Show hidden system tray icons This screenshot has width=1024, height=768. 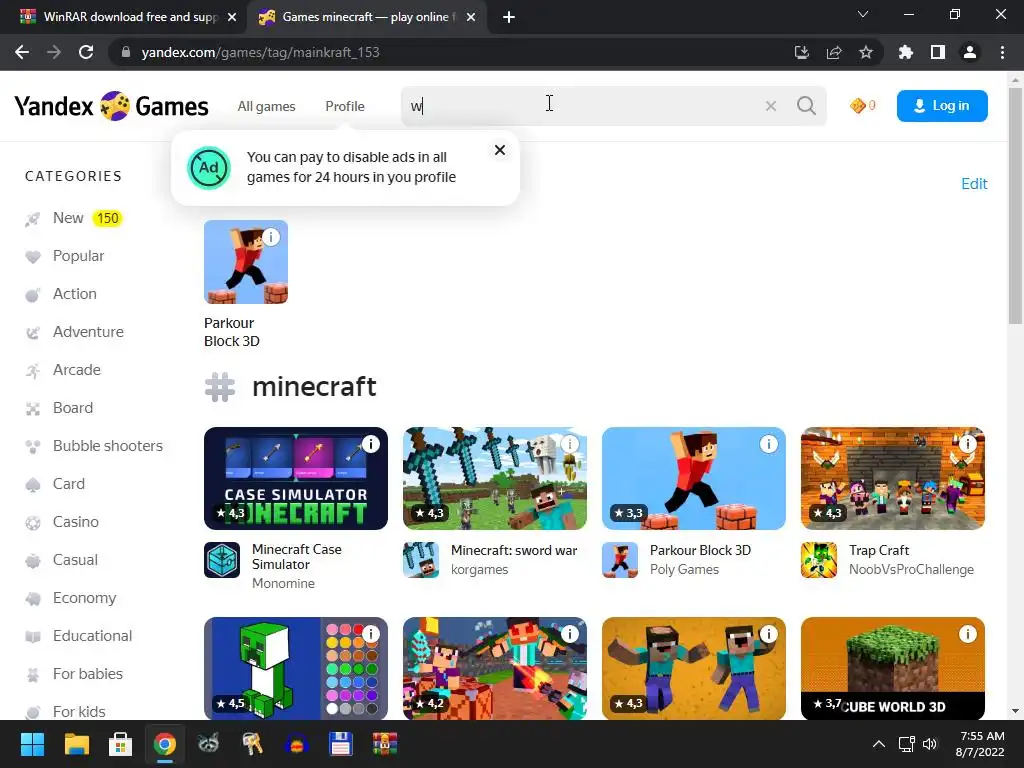(x=879, y=744)
